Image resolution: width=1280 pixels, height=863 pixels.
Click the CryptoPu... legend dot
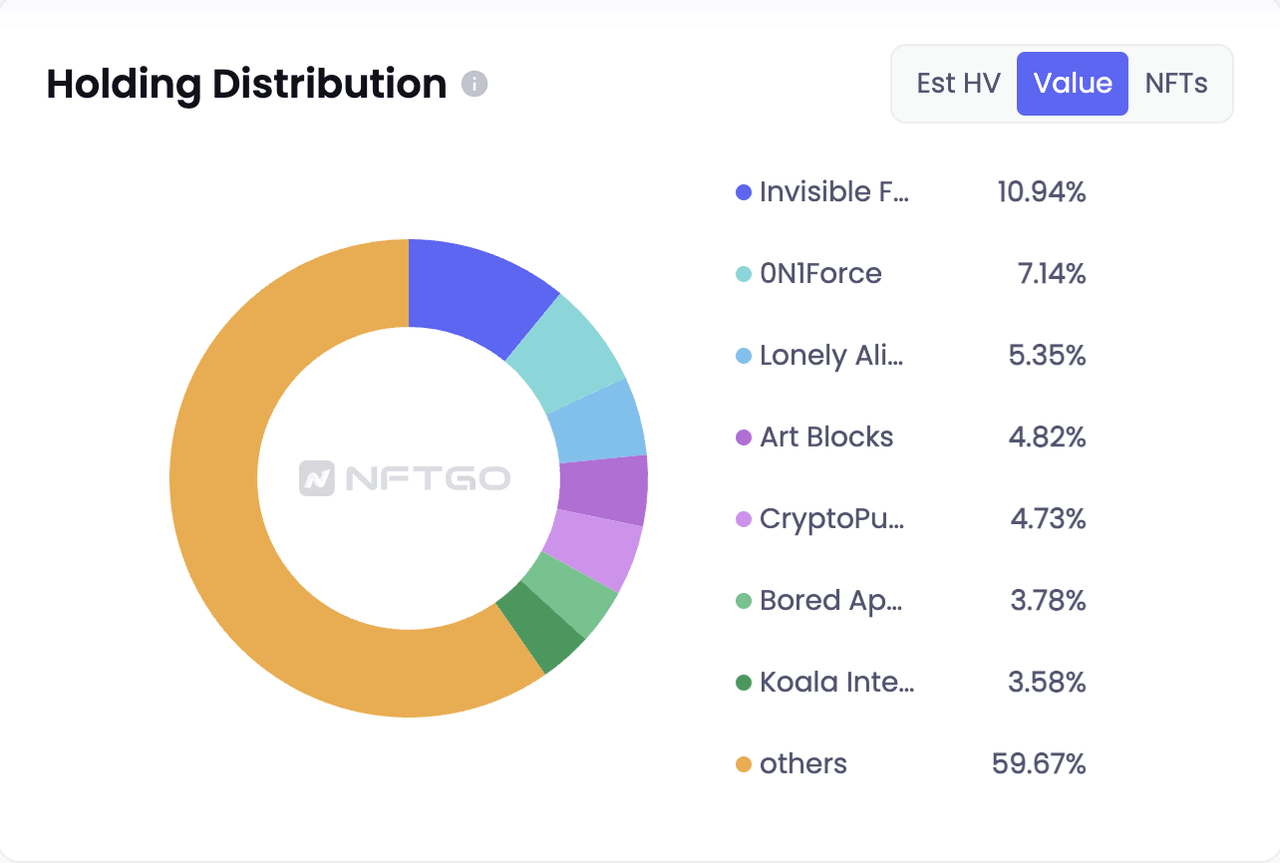click(x=743, y=519)
